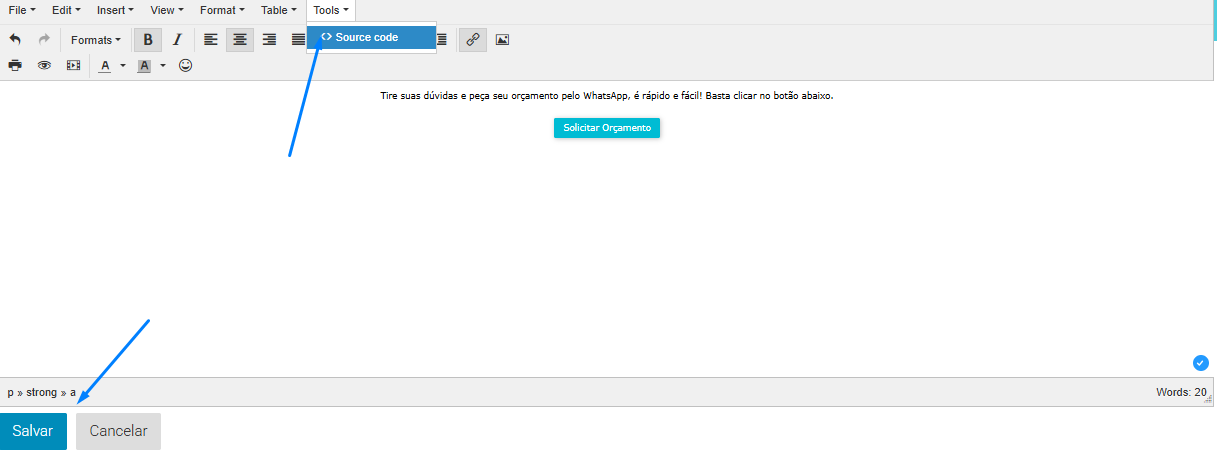Viewport: 1217px width, 450px height.
Task: Open the text color dropdown arrow
Action: [123, 66]
